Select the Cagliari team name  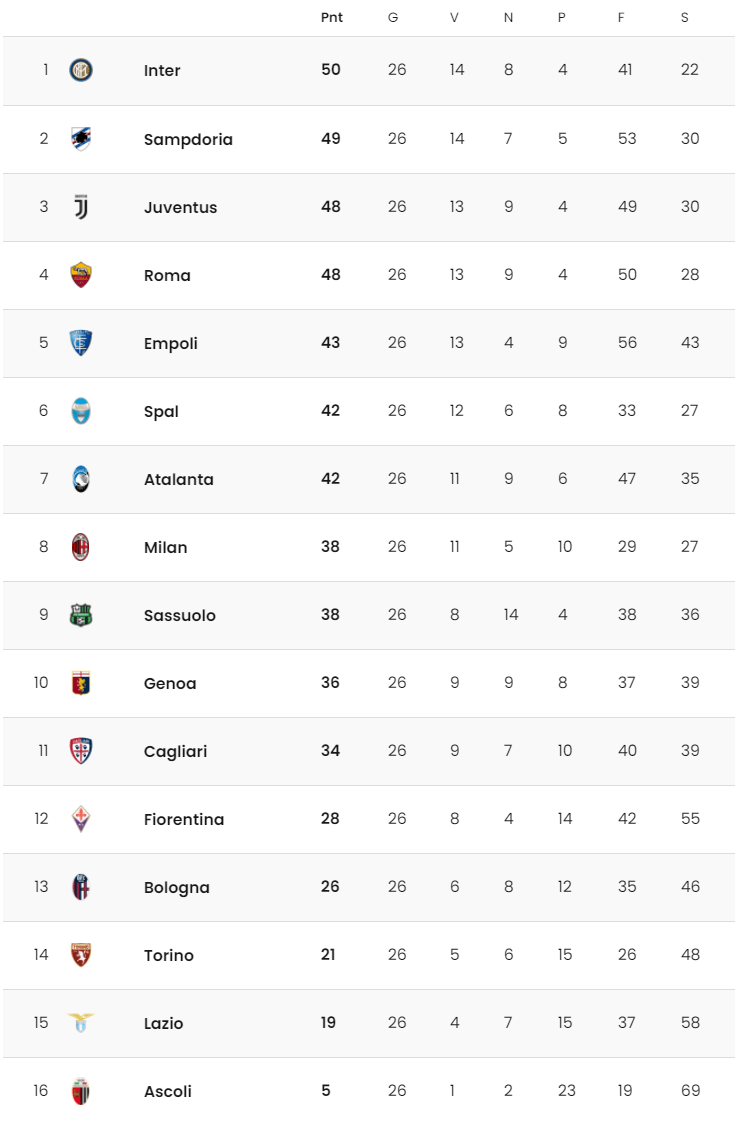(x=175, y=752)
